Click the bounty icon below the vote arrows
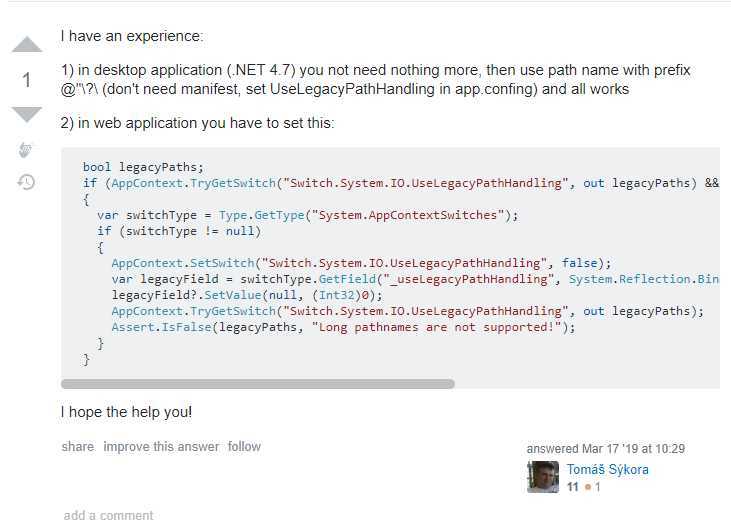 click(25, 150)
